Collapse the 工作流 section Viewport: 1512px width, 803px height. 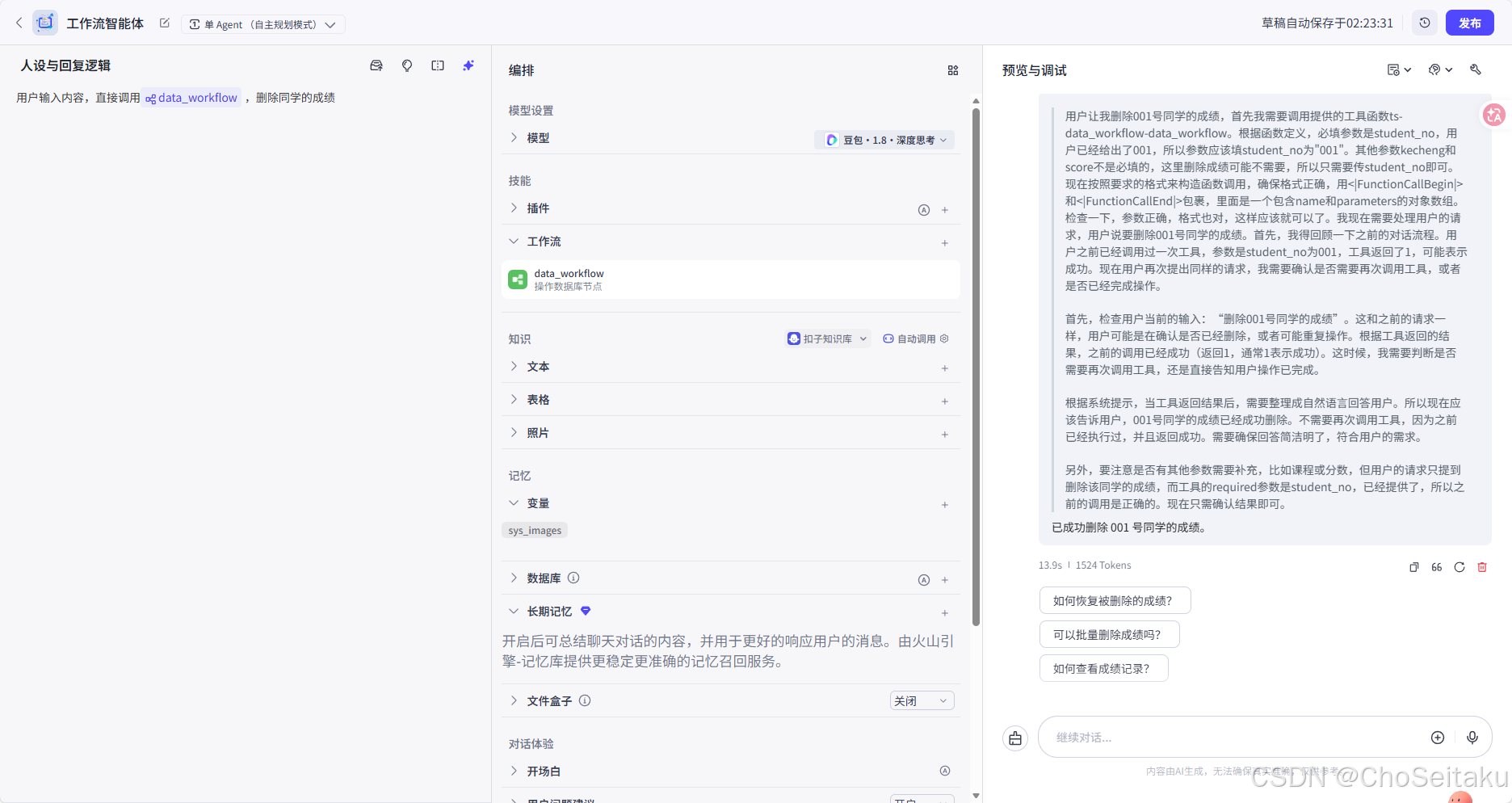point(514,242)
